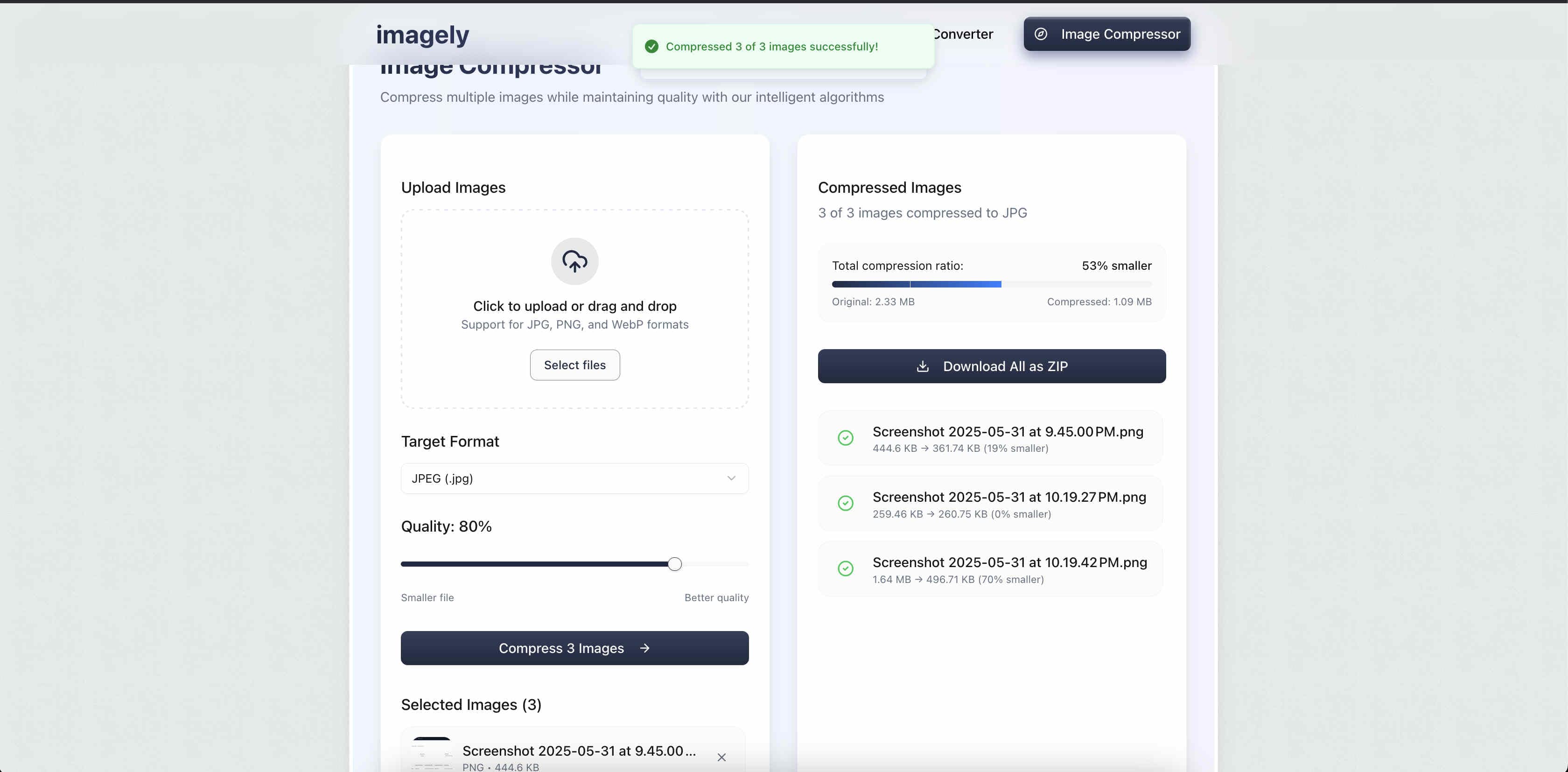This screenshot has width=1568, height=772.
Task: Click the green checkmark in success toast
Action: [x=651, y=46]
